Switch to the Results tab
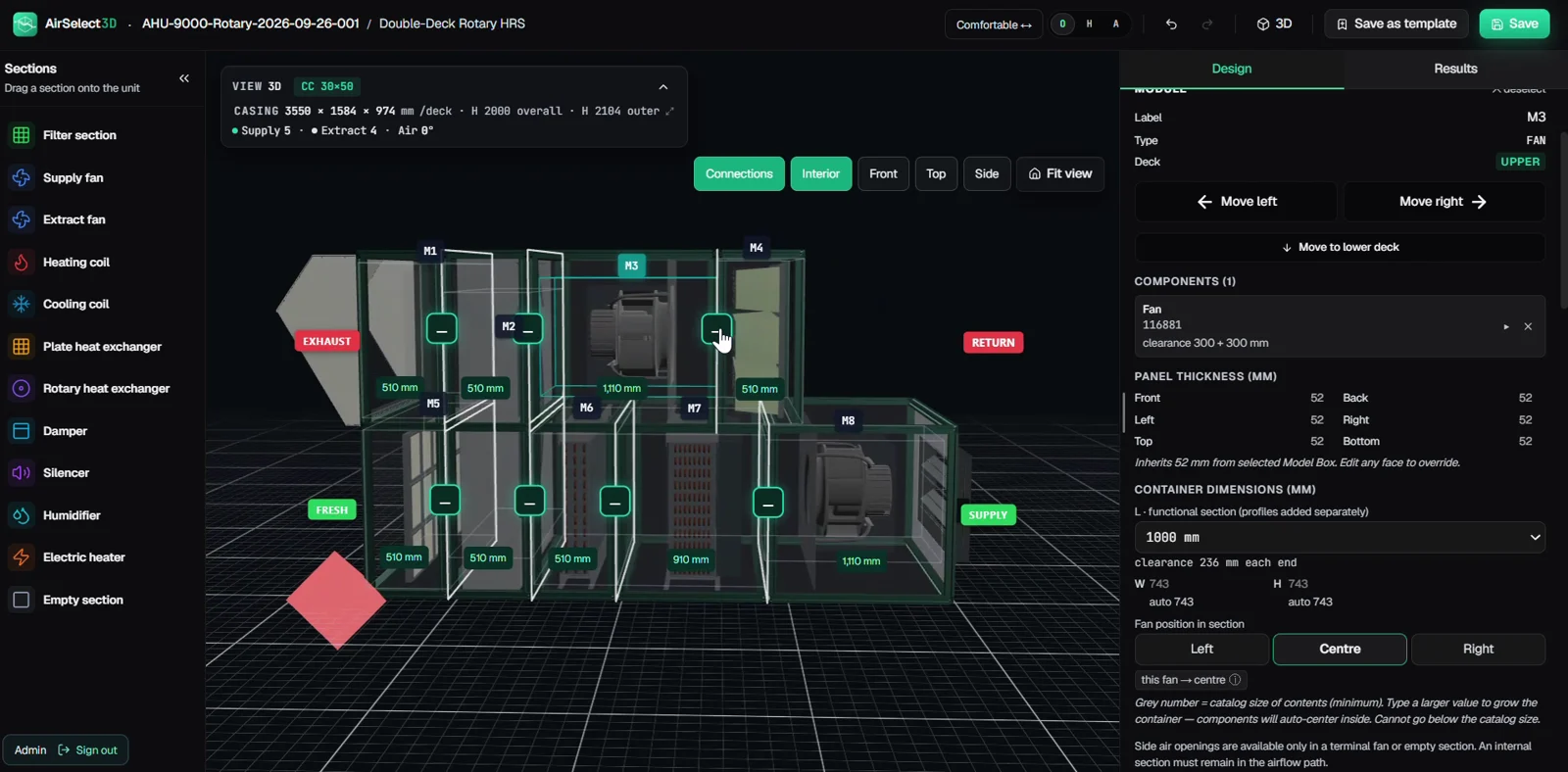 click(1455, 69)
